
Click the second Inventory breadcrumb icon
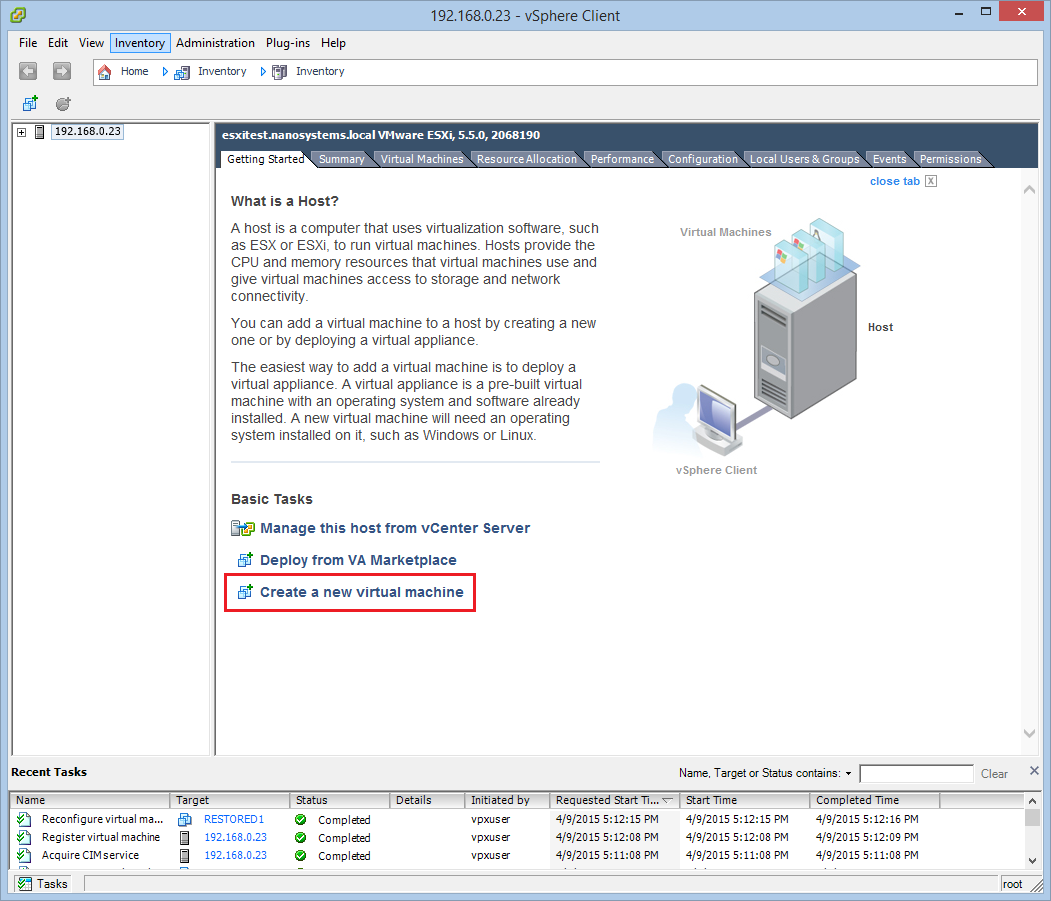point(280,72)
